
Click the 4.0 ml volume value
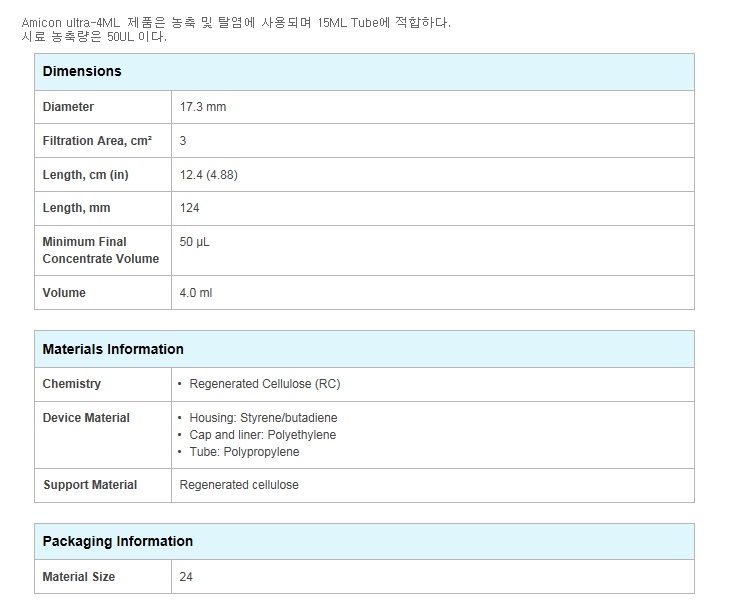196,293
